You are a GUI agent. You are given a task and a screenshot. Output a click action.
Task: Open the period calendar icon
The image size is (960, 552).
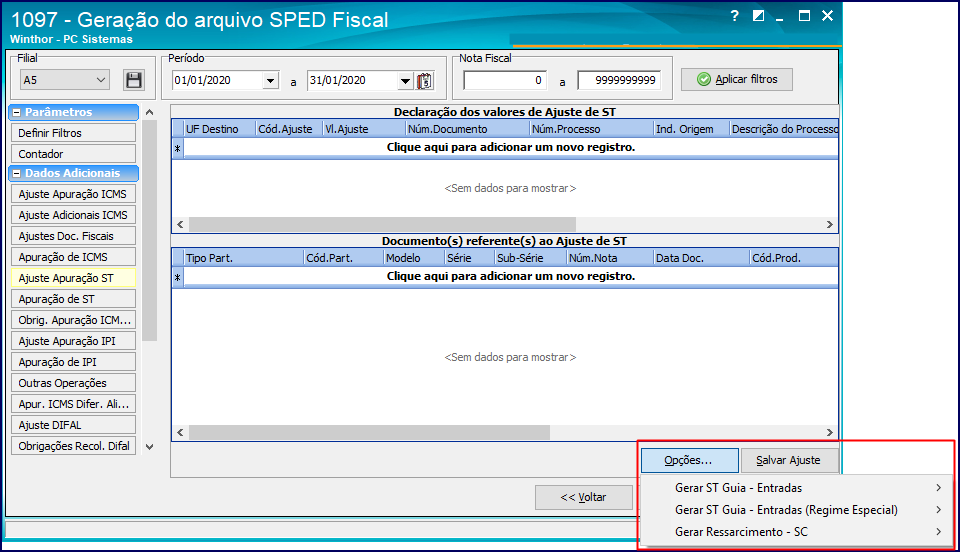[x=425, y=81]
